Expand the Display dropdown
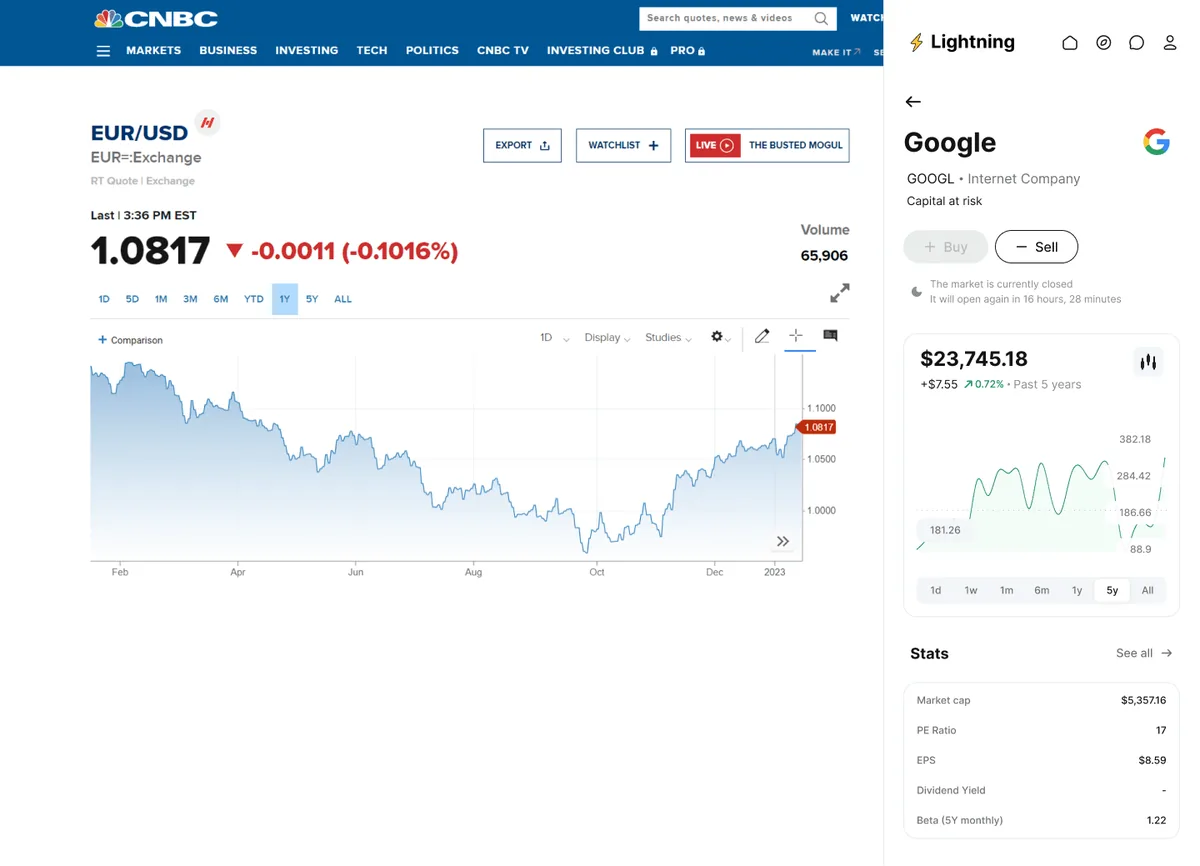 point(607,338)
